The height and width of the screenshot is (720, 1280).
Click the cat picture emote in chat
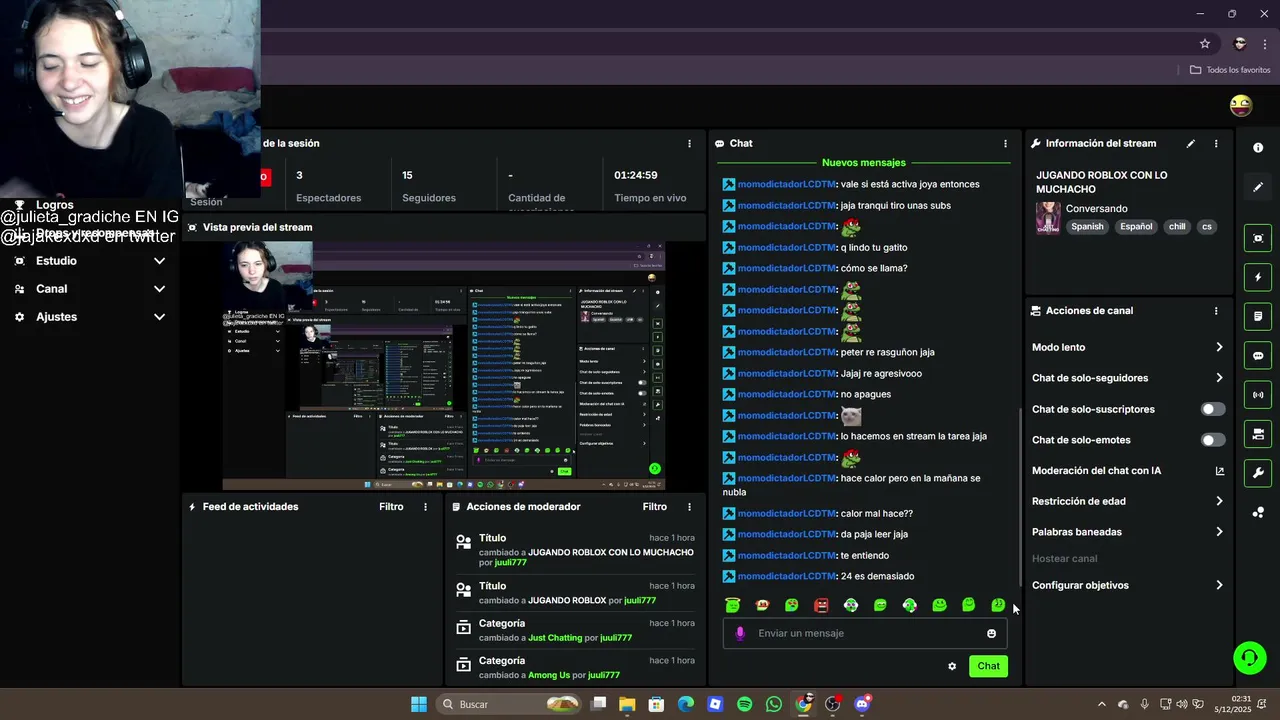click(x=851, y=416)
